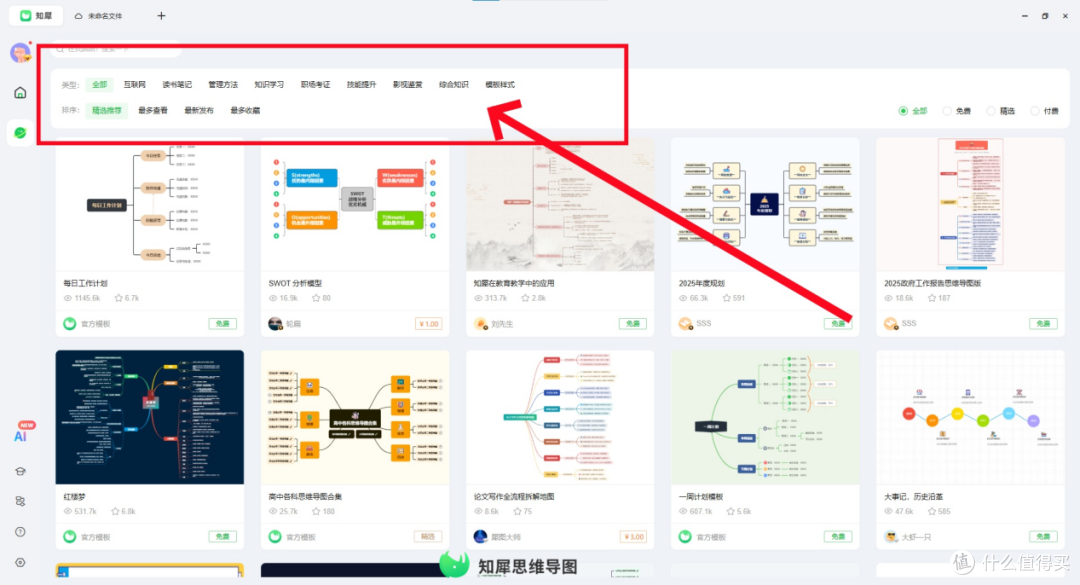Open the 高中各科思维导图合集 thumbnail
Image resolution: width=1080 pixels, height=585 pixels.
[355, 417]
